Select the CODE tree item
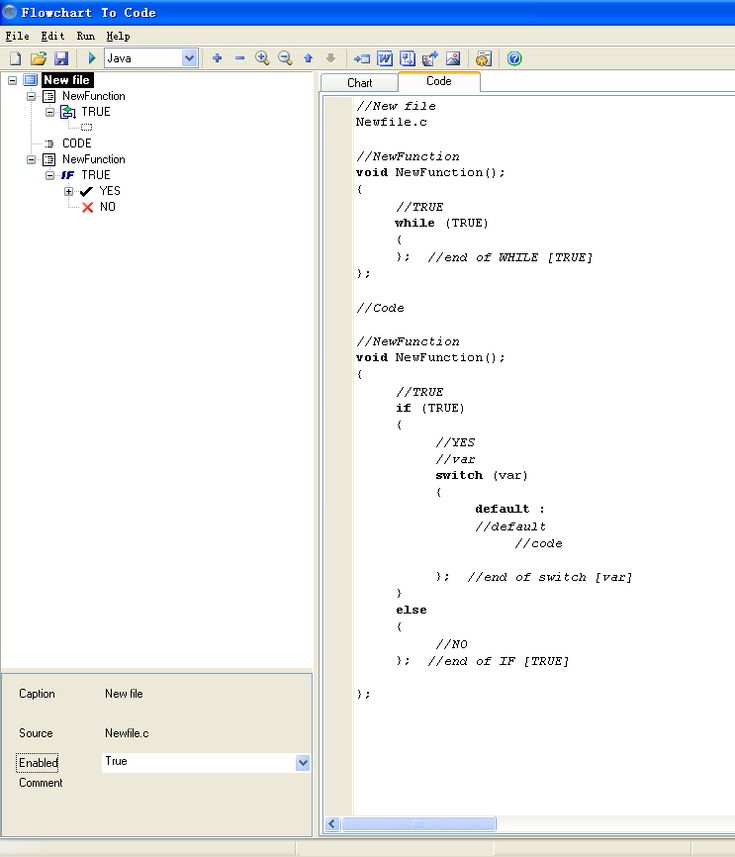Viewport: 735px width, 857px height. click(x=77, y=143)
